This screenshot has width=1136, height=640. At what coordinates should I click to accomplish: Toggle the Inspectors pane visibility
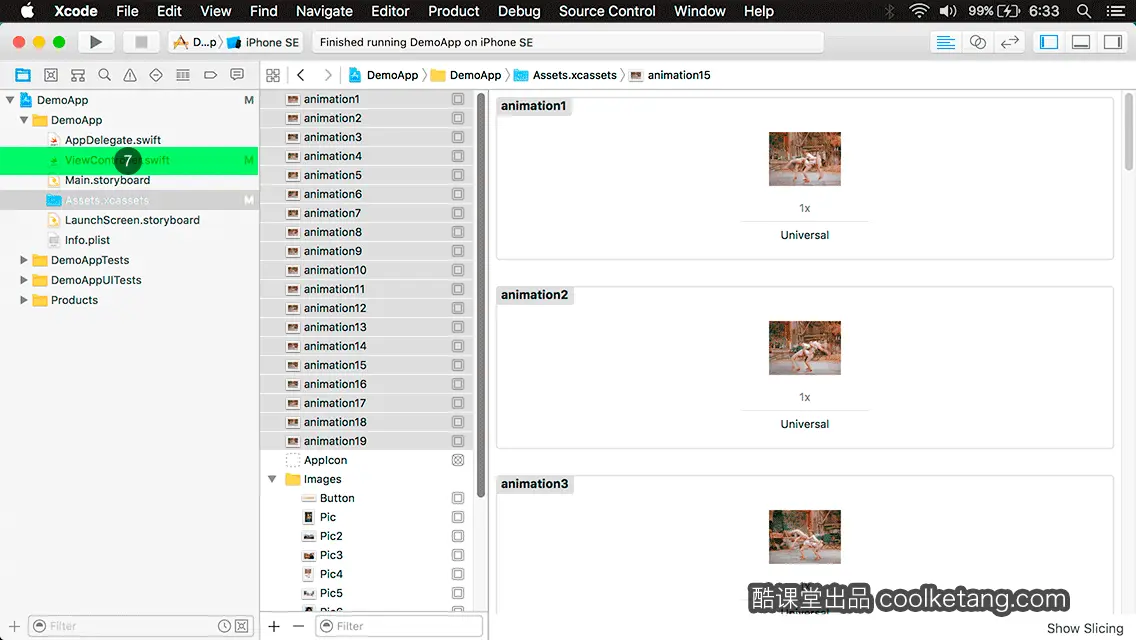1113,42
